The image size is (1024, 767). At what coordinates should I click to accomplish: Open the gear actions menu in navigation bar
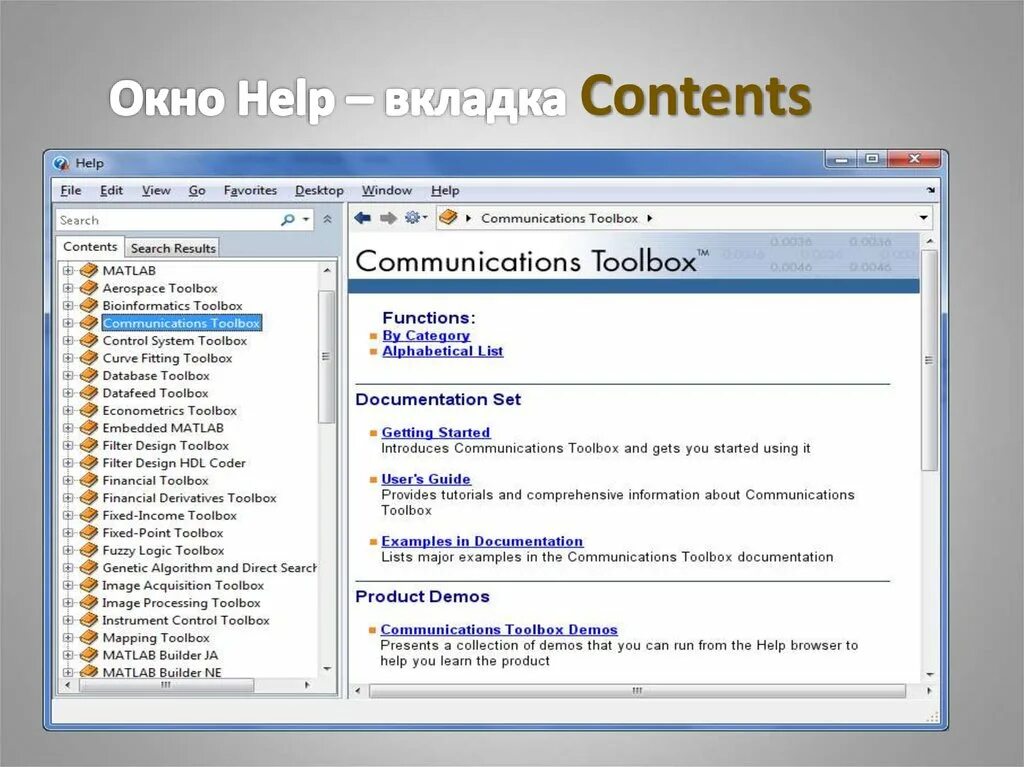point(415,218)
